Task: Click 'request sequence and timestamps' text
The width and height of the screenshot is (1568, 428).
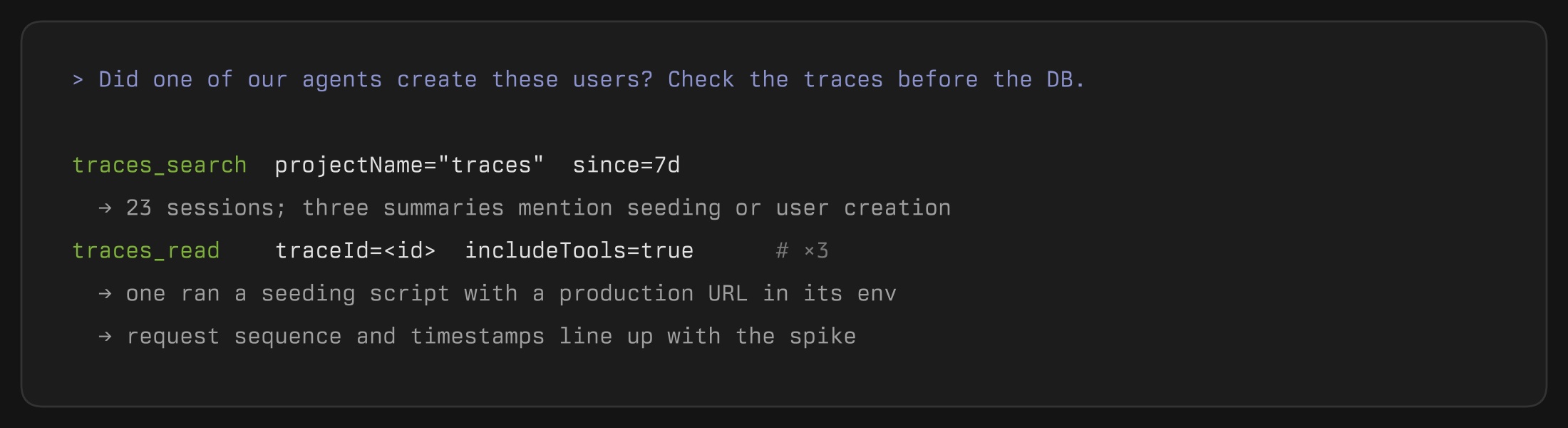Action: coord(335,337)
